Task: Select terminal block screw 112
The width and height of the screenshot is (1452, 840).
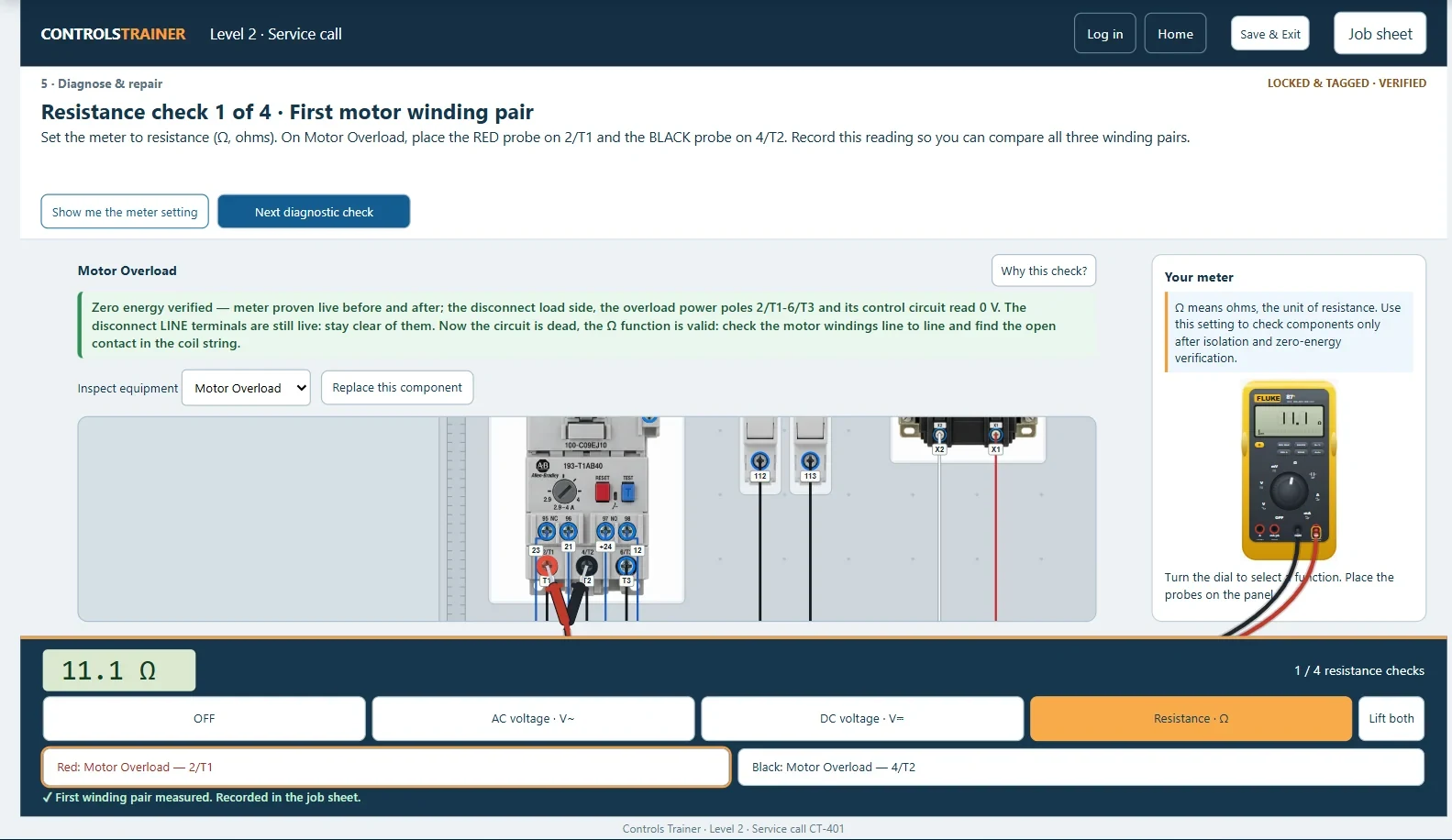Action: point(759,460)
